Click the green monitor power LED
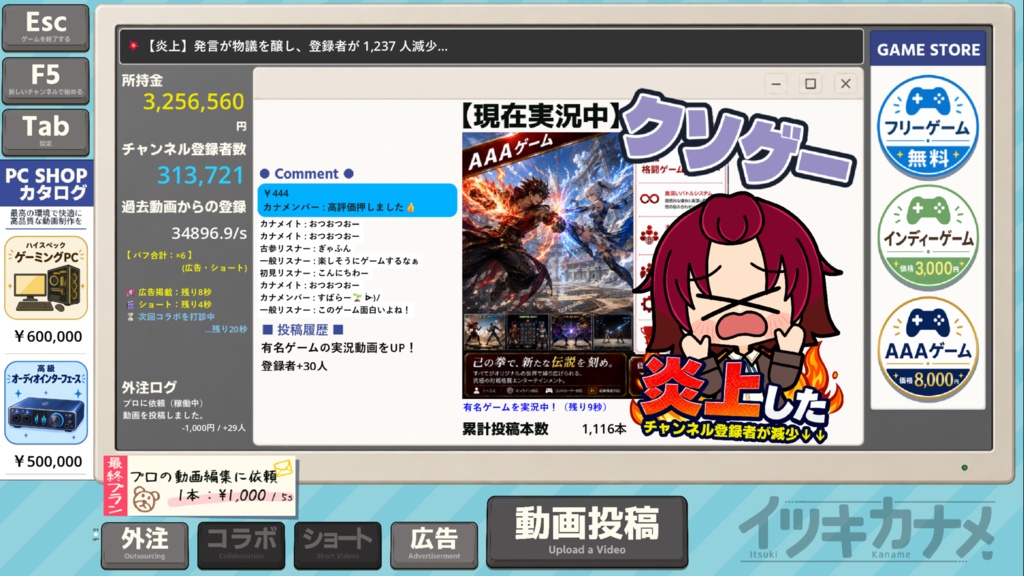Viewport: 1024px width, 576px height. (964, 468)
